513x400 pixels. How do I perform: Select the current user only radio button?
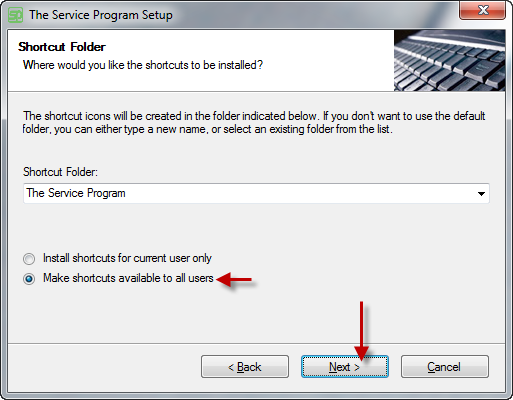tap(29, 259)
